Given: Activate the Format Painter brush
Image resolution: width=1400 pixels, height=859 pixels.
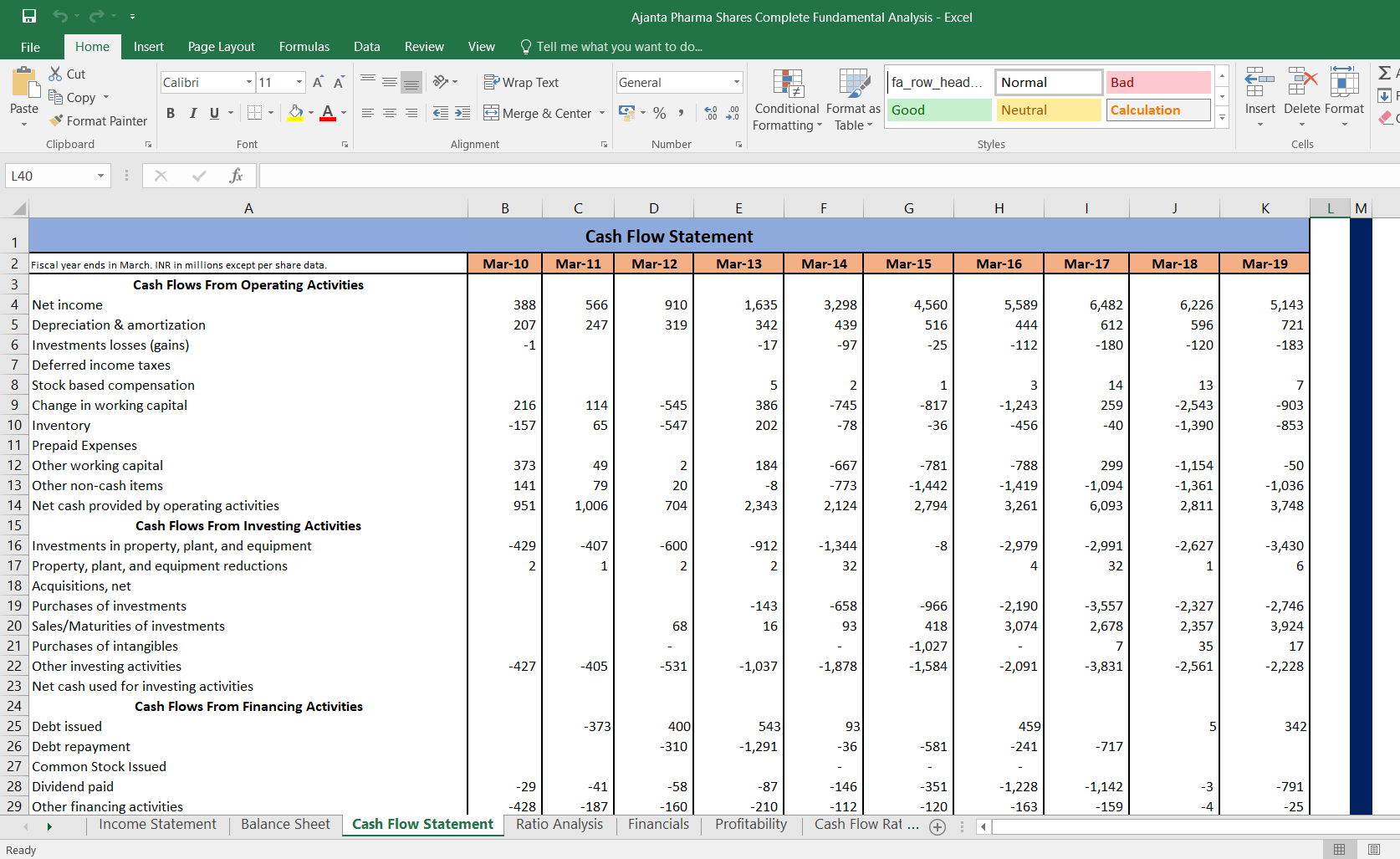Looking at the screenshot, I should click(x=56, y=120).
